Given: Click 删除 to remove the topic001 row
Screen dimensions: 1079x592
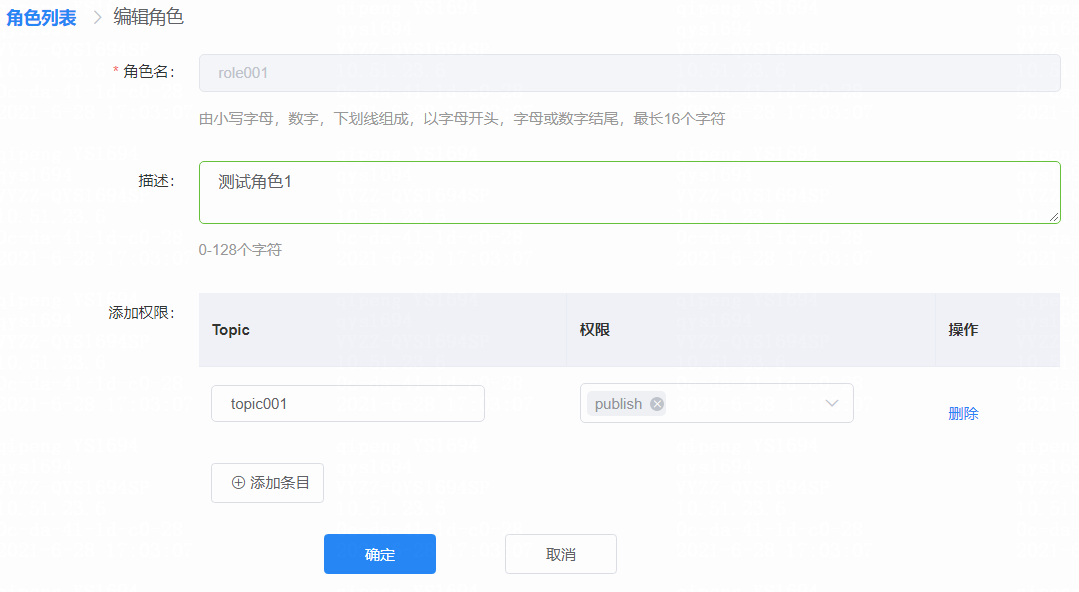Looking at the screenshot, I should (x=963, y=413).
